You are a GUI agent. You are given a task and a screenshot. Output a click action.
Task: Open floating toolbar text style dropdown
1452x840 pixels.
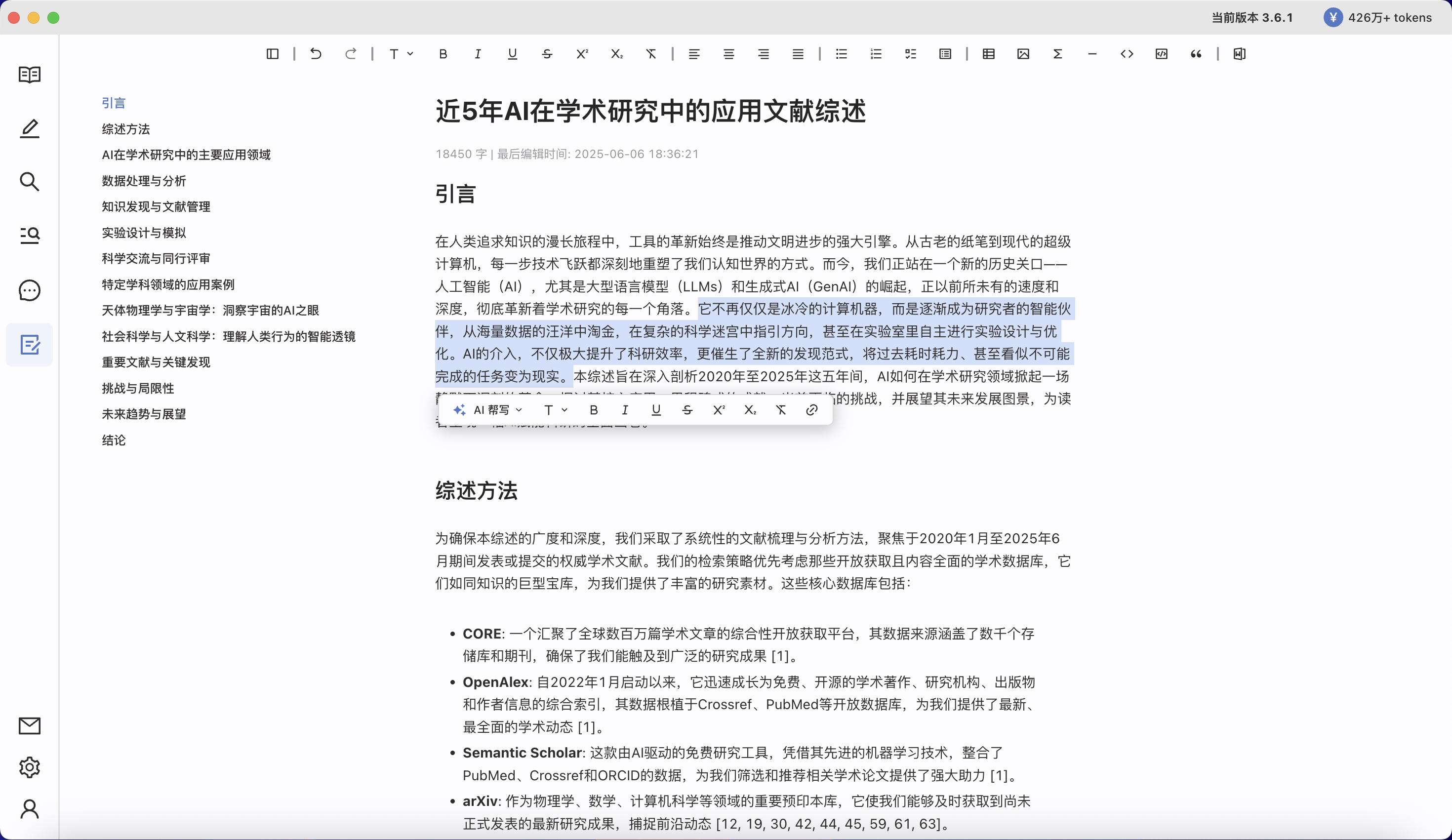pyautogui.click(x=556, y=410)
